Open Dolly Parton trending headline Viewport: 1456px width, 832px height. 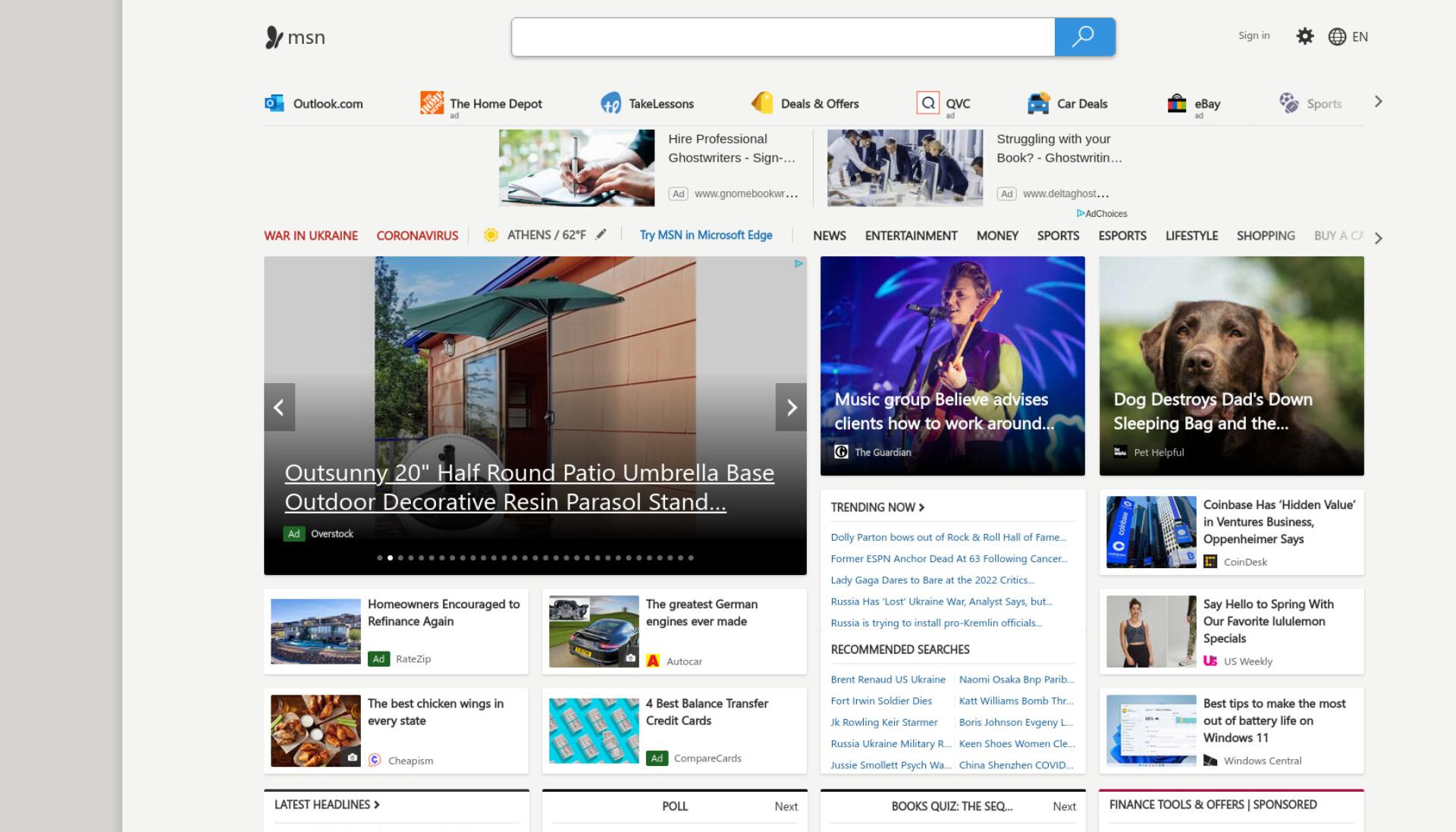tap(948, 537)
